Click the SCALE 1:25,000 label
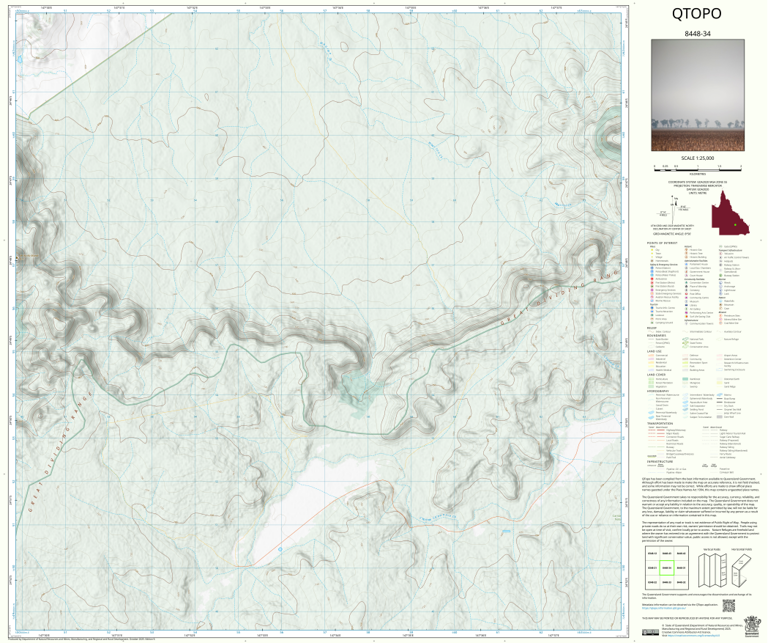 [697, 158]
